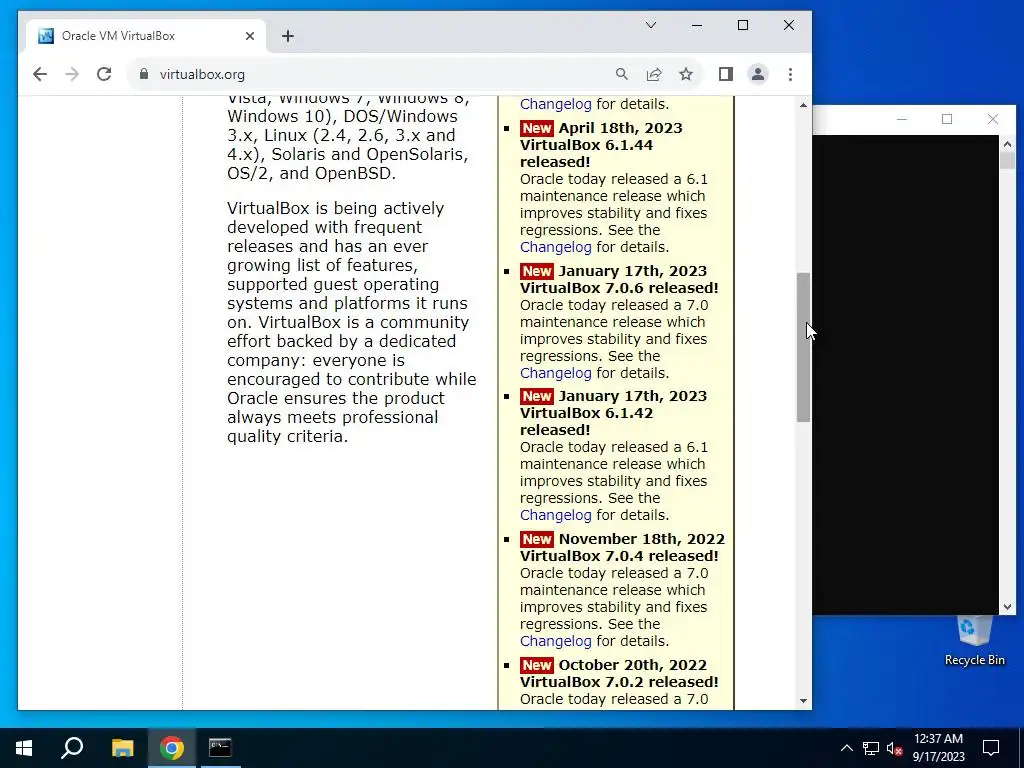The image size is (1024, 768).
Task: Open the Recycle Bin desktop icon
Action: pyautogui.click(x=974, y=641)
